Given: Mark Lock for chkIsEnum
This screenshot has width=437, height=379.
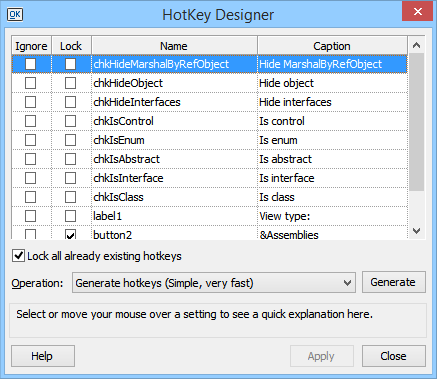Looking at the screenshot, I should pos(70,140).
